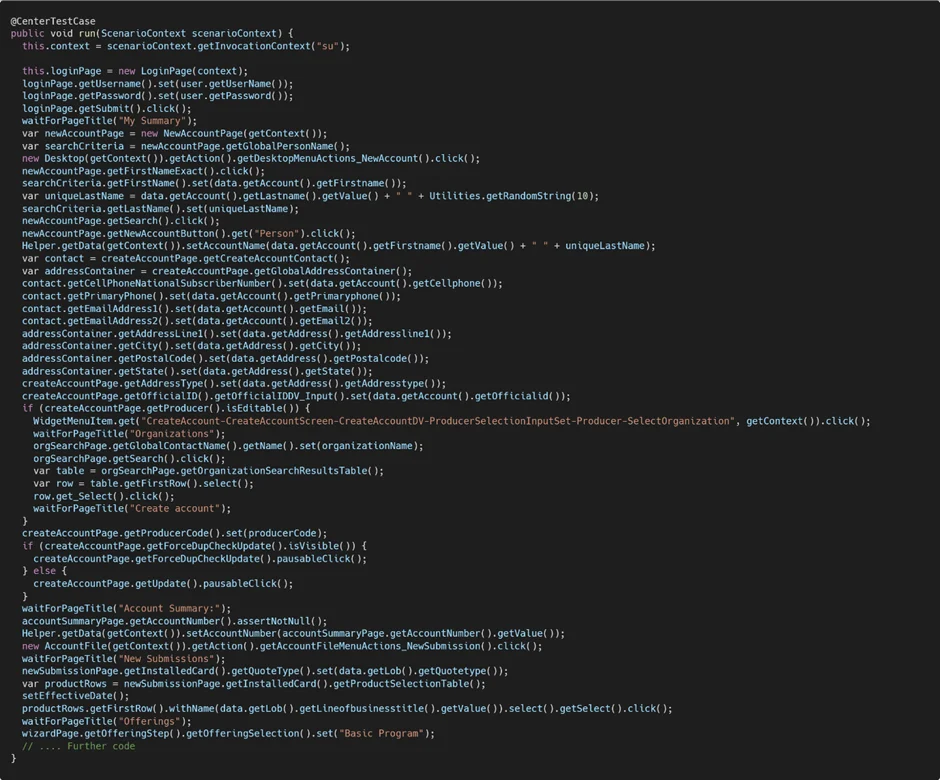Click the waitForPageTitle("Account Summary:") line
The width and height of the screenshot is (940, 780).
126,609
